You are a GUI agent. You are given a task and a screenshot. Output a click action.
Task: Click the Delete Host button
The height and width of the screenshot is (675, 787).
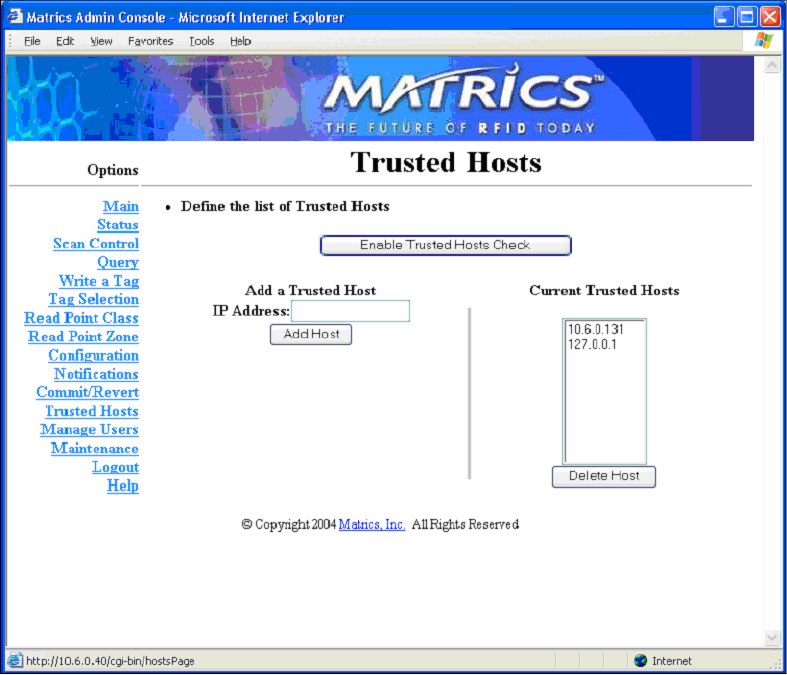(604, 476)
